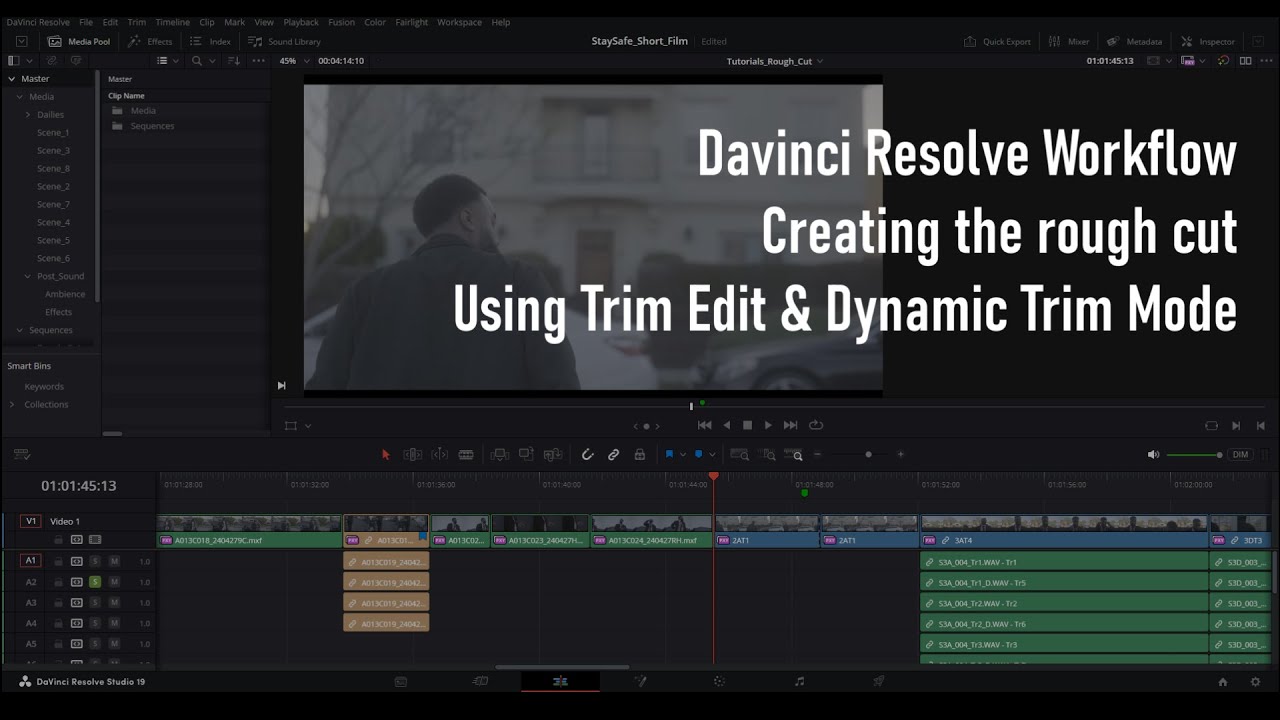Open the audio Mixer panel
Image resolution: width=1280 pixels, height=720 pixels.
coord(1069,42)
